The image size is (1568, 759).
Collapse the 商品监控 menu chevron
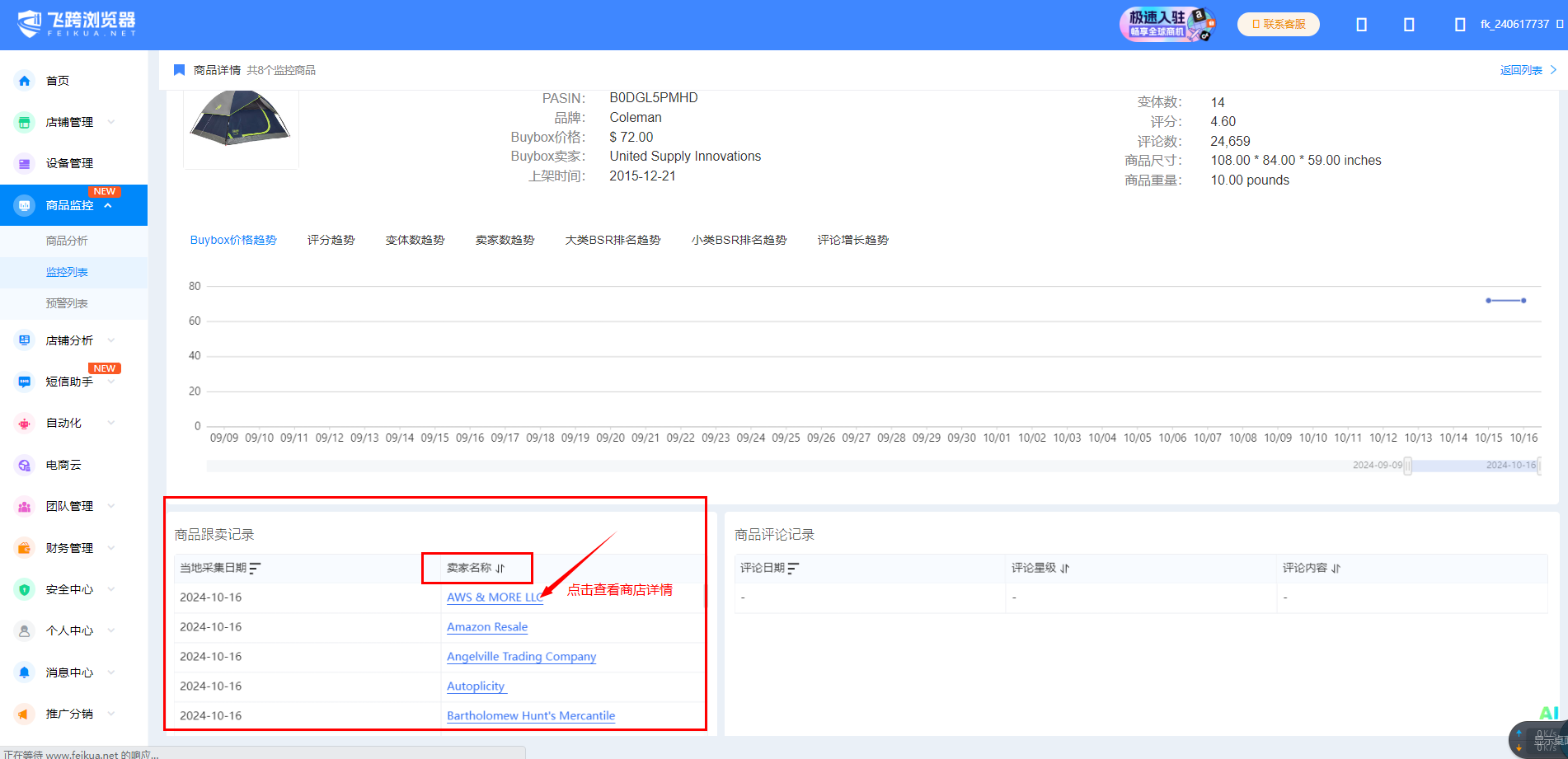pos(108,205)
